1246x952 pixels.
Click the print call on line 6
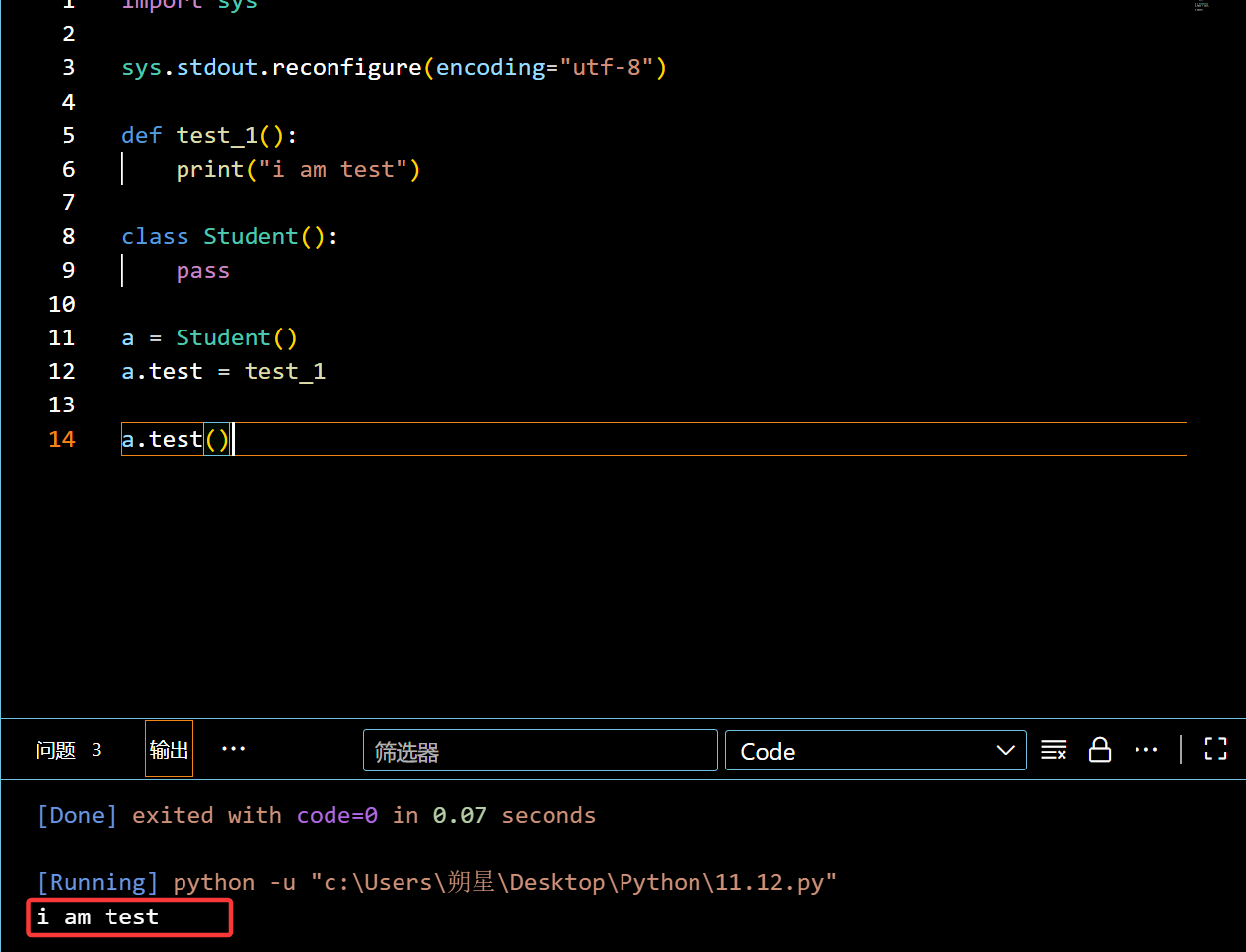tap(209, 170)
